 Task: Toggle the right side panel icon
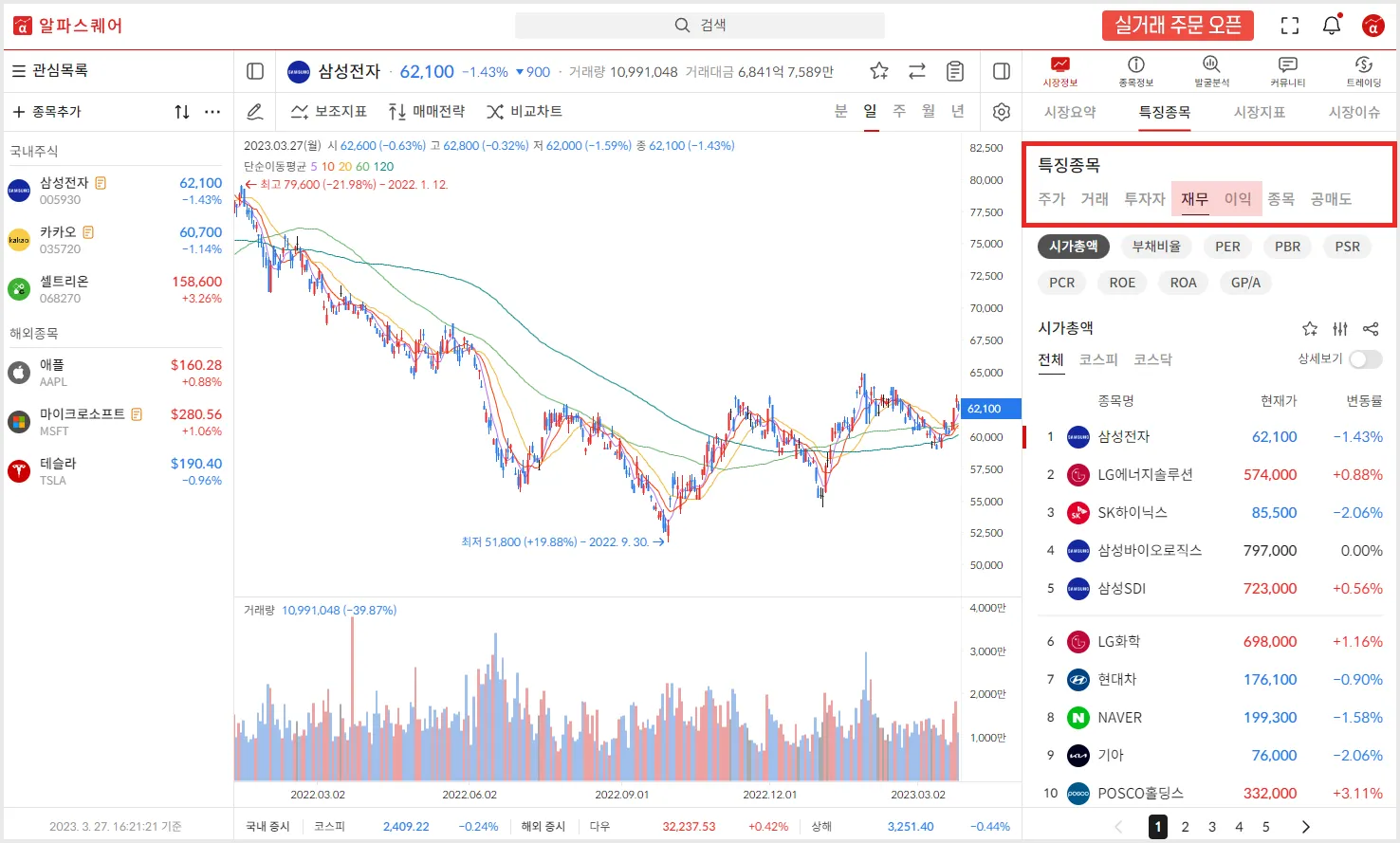(1002, 71)
